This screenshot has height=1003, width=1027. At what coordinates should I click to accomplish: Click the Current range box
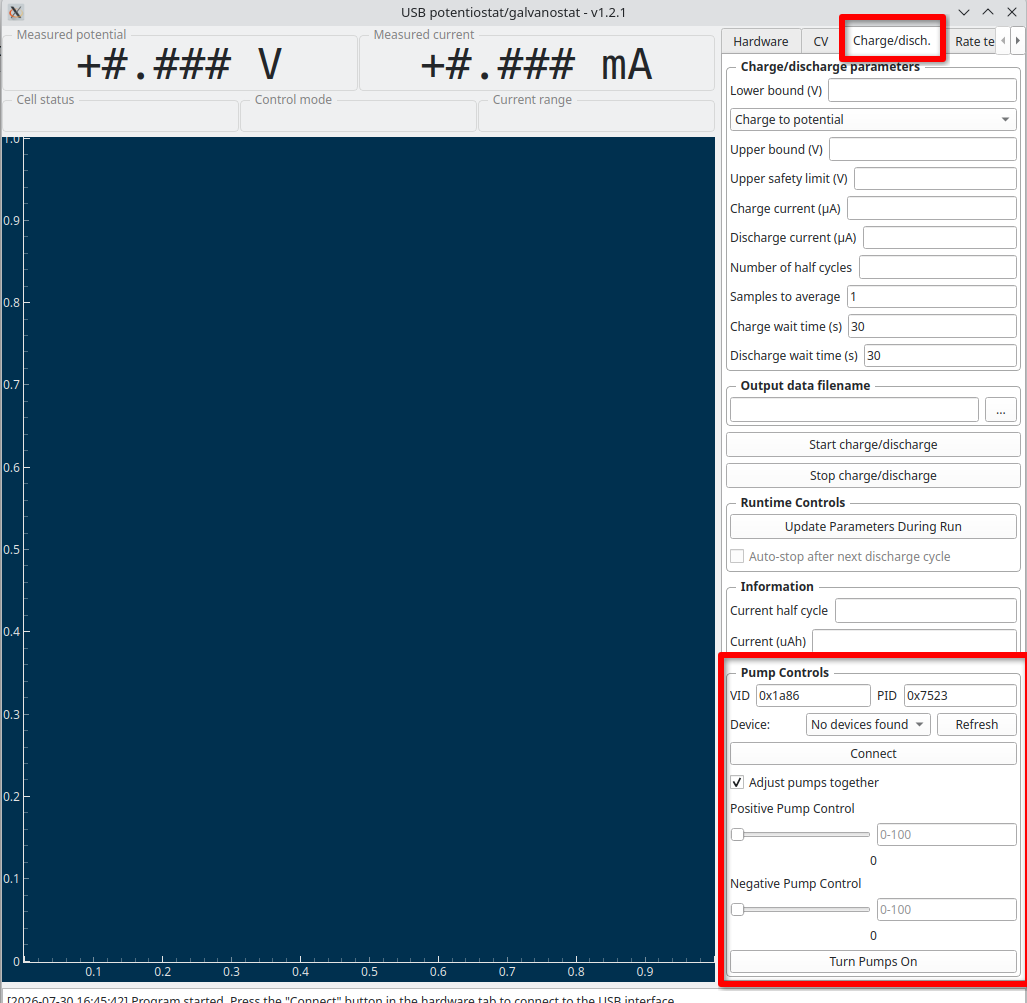[x=596, y=115]
